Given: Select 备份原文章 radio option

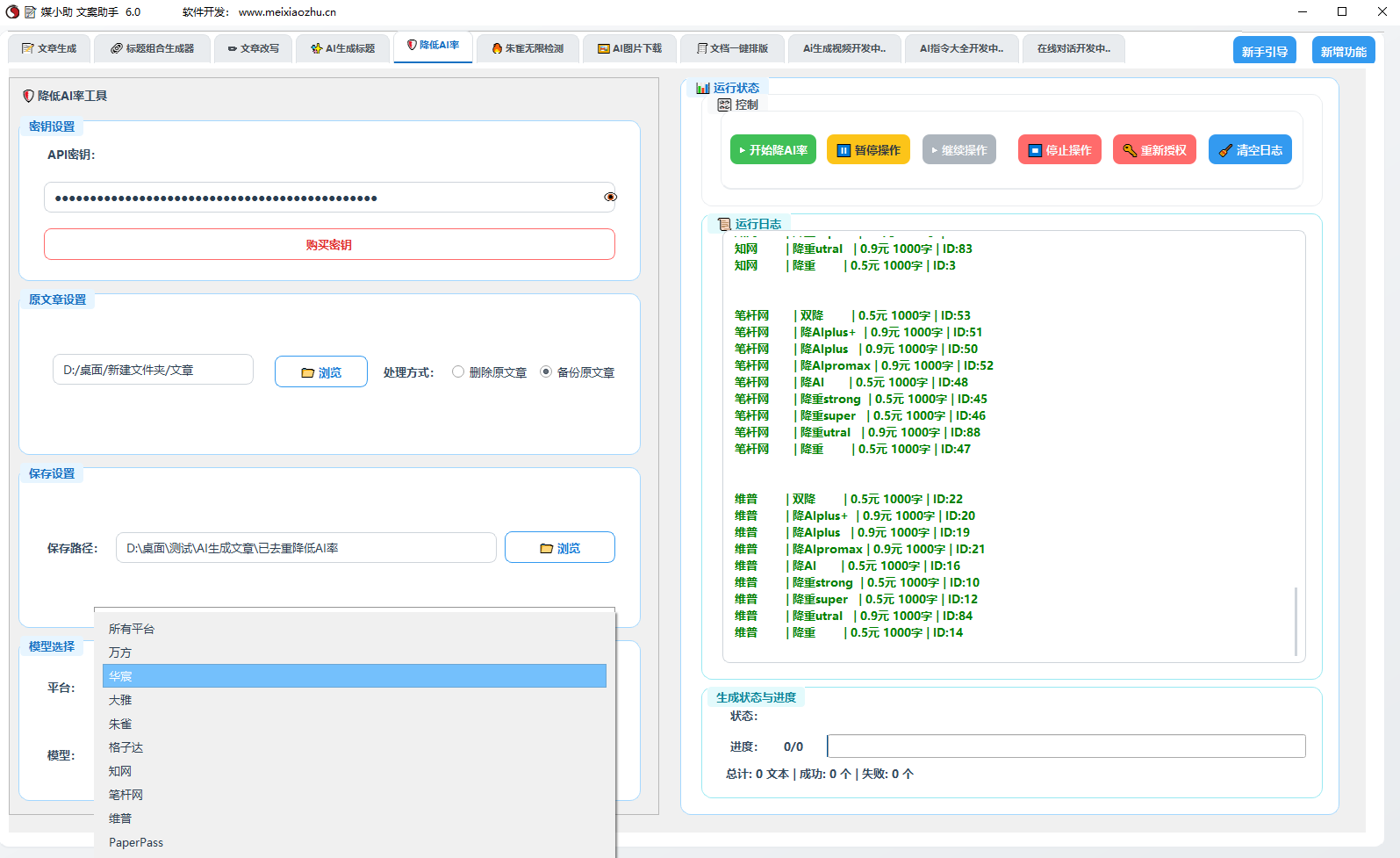Looking at the screenshot, I should [546, 372].
